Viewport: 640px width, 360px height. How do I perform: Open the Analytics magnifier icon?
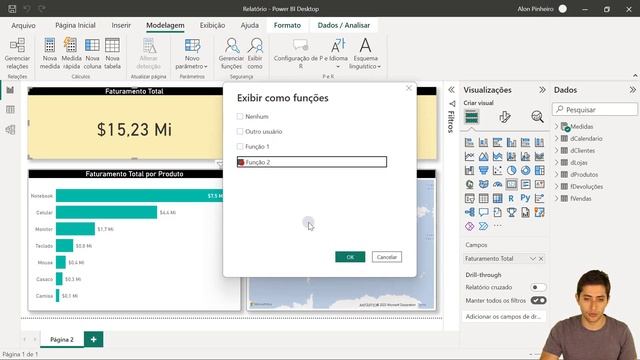click(x=537, y=117)
